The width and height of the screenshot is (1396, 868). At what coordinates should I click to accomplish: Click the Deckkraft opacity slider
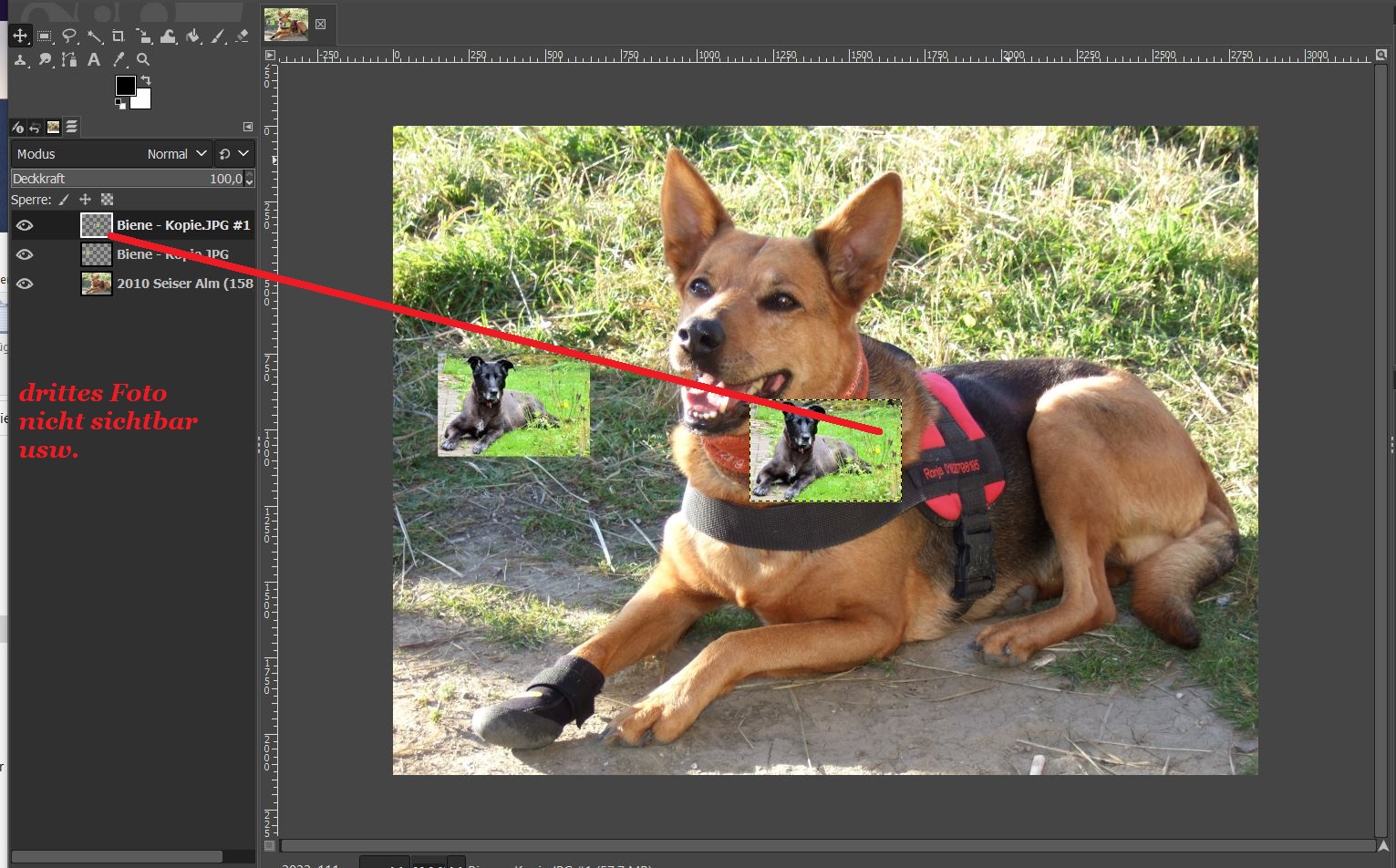tap(126, 179)
